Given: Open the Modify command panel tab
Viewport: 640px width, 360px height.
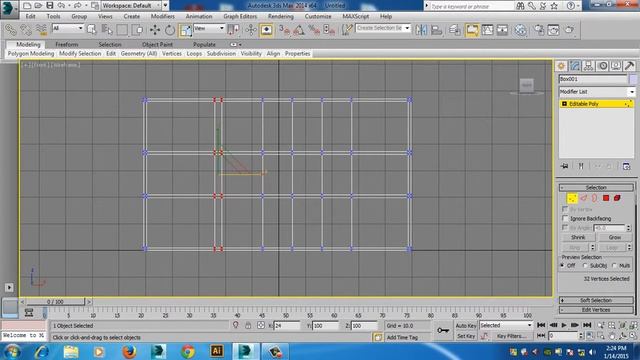Looking at the screenshot, I should click(x=575, y=66).
